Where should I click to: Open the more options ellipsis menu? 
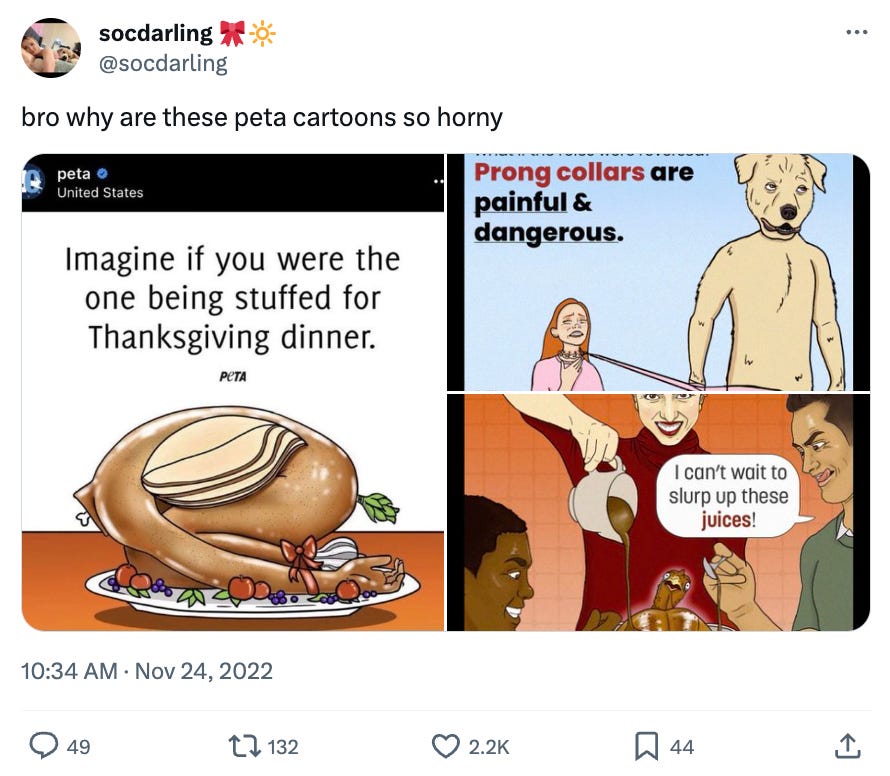[855, 31]
